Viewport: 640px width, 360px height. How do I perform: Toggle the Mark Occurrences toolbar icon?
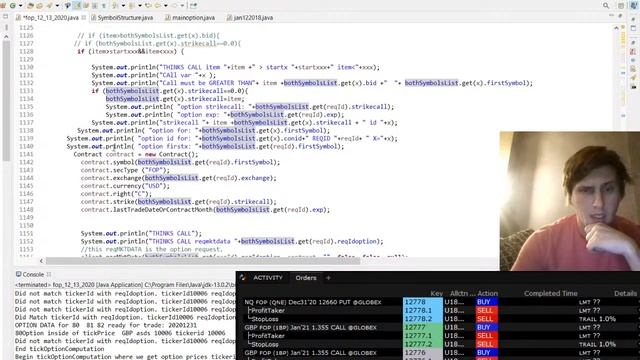(x=77, y=5)
